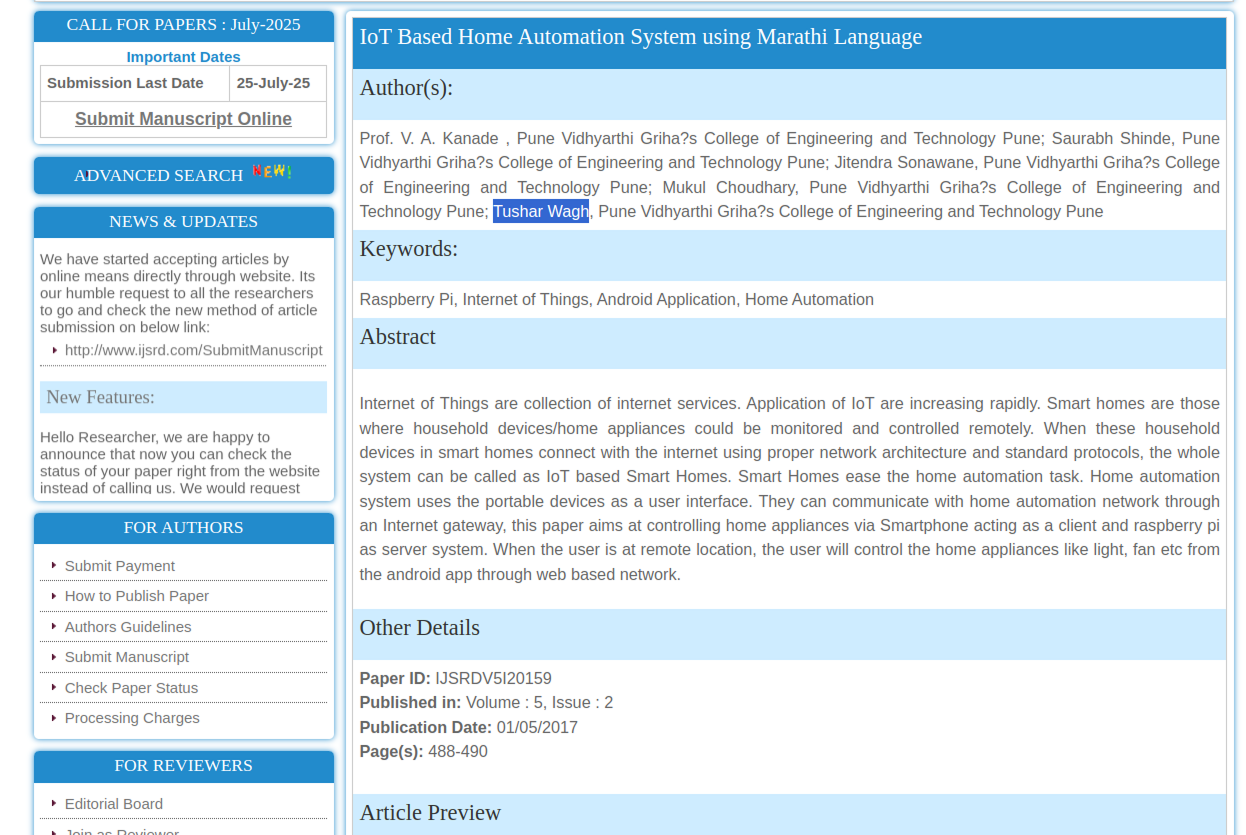1246x835 pixels.
Task: Click the Article Preview section header
Action: coord(430,812)
